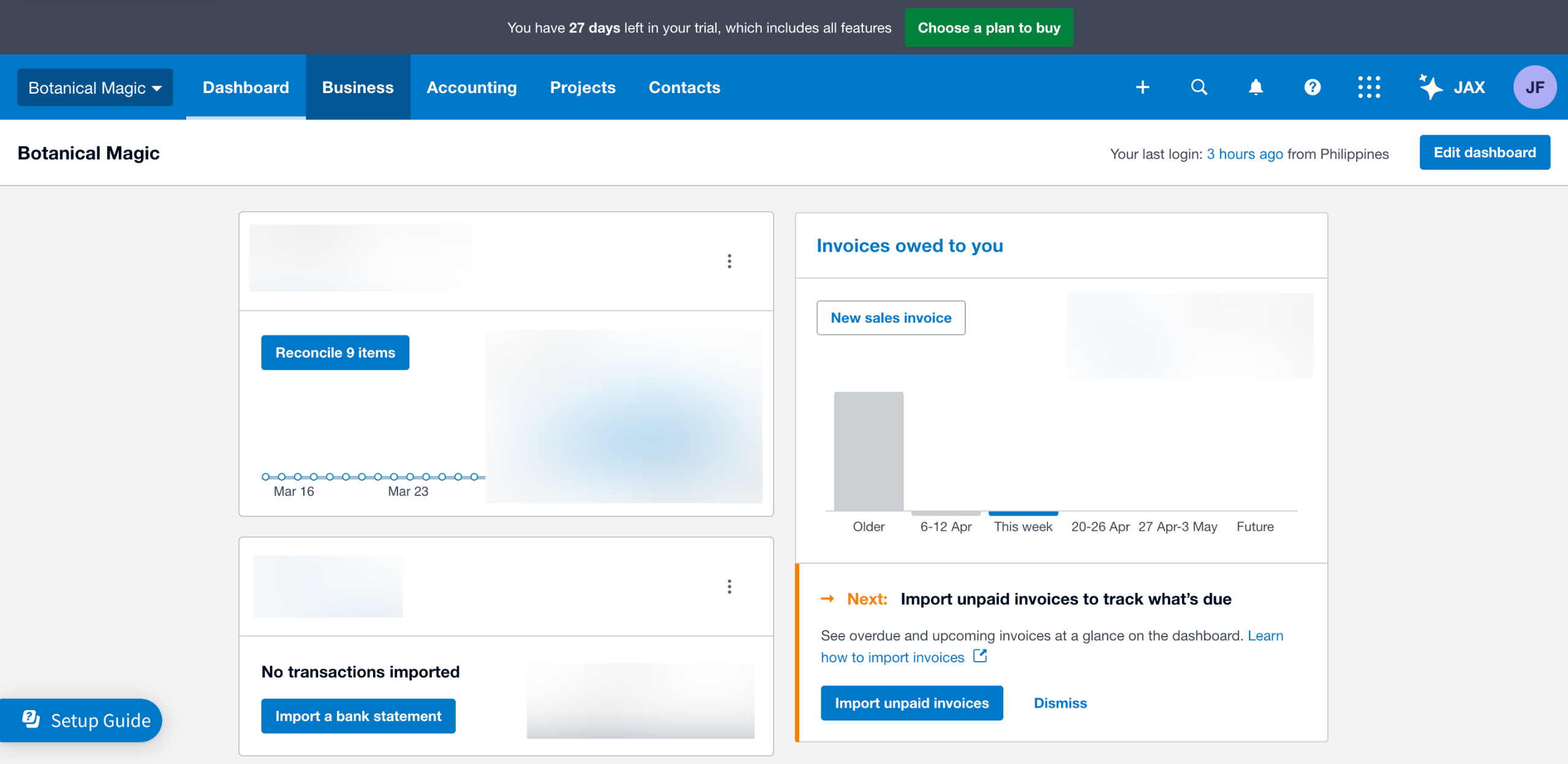Open the help question mark icon

(1312, 88)
